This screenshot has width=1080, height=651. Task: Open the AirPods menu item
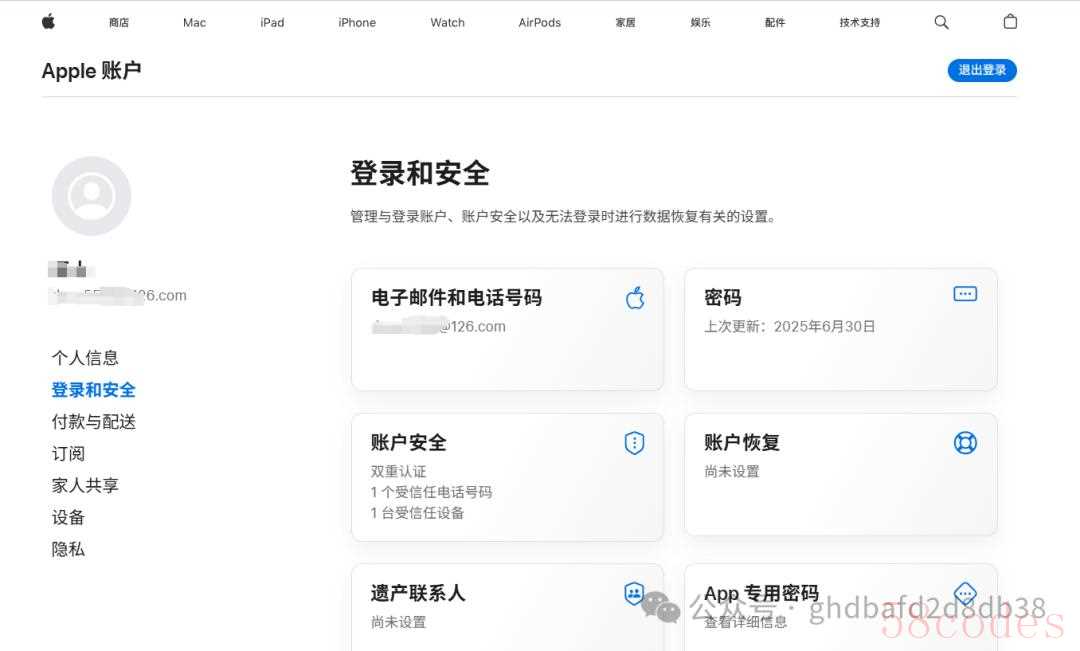click(x=539, y=23)
